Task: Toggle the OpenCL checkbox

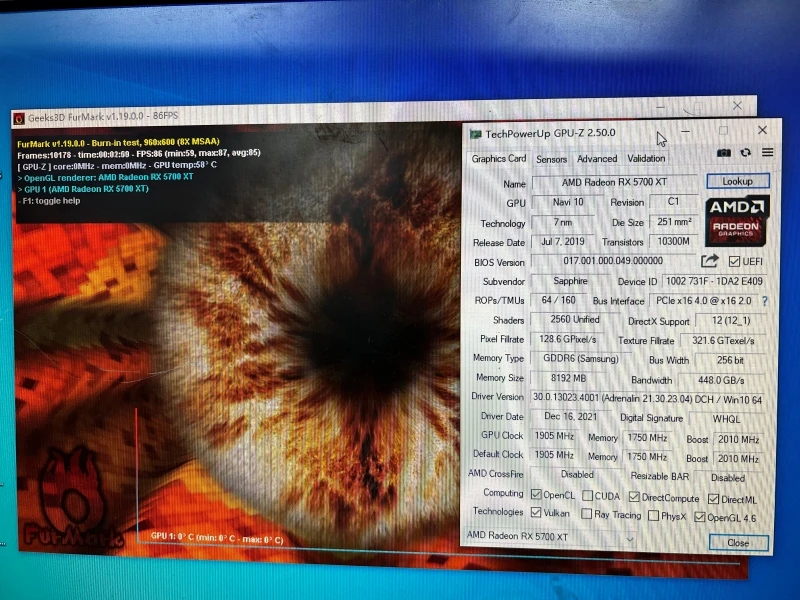Action: [536, 494]
